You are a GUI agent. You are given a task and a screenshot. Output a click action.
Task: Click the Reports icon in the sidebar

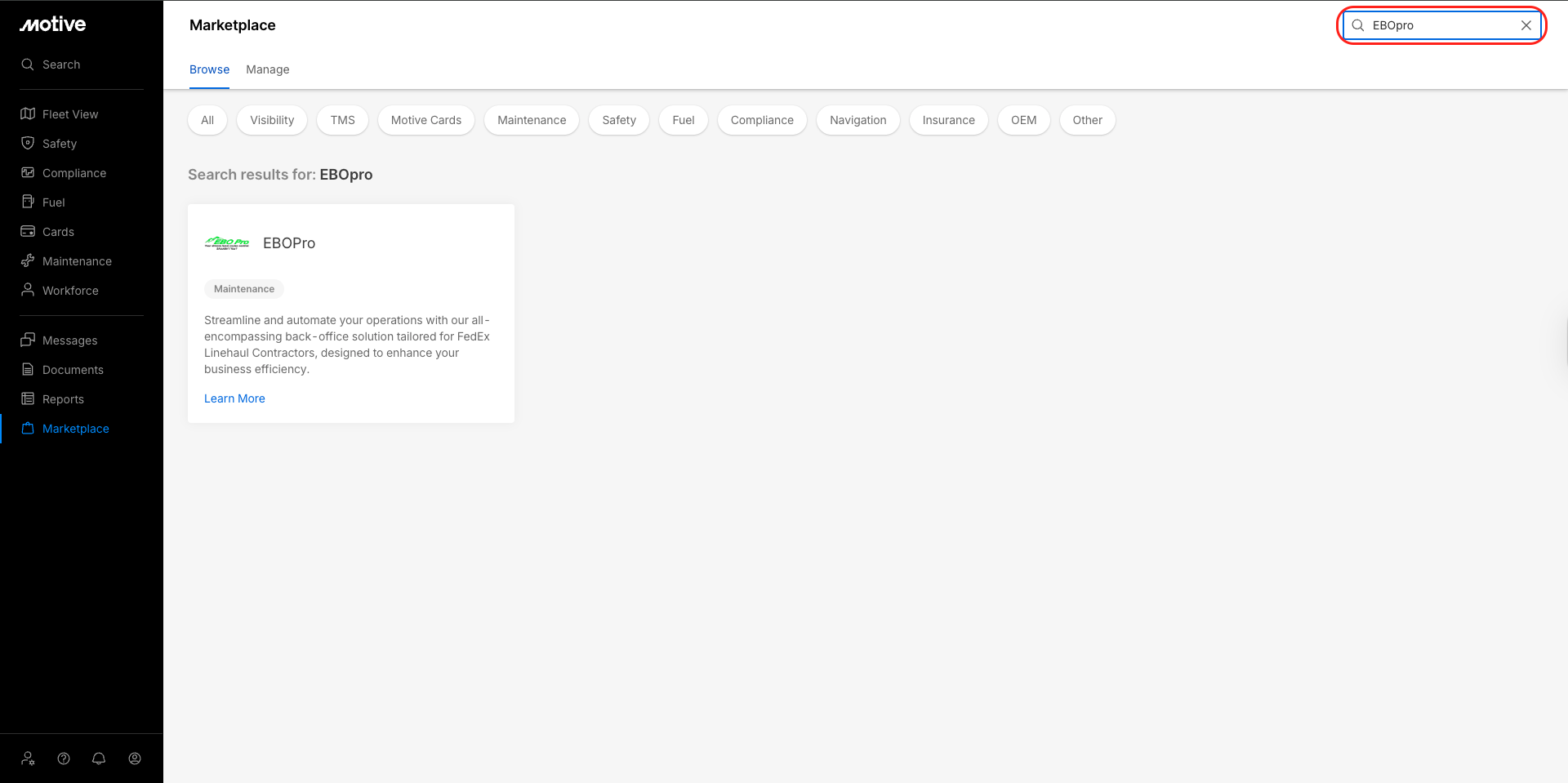click(28, 399)
